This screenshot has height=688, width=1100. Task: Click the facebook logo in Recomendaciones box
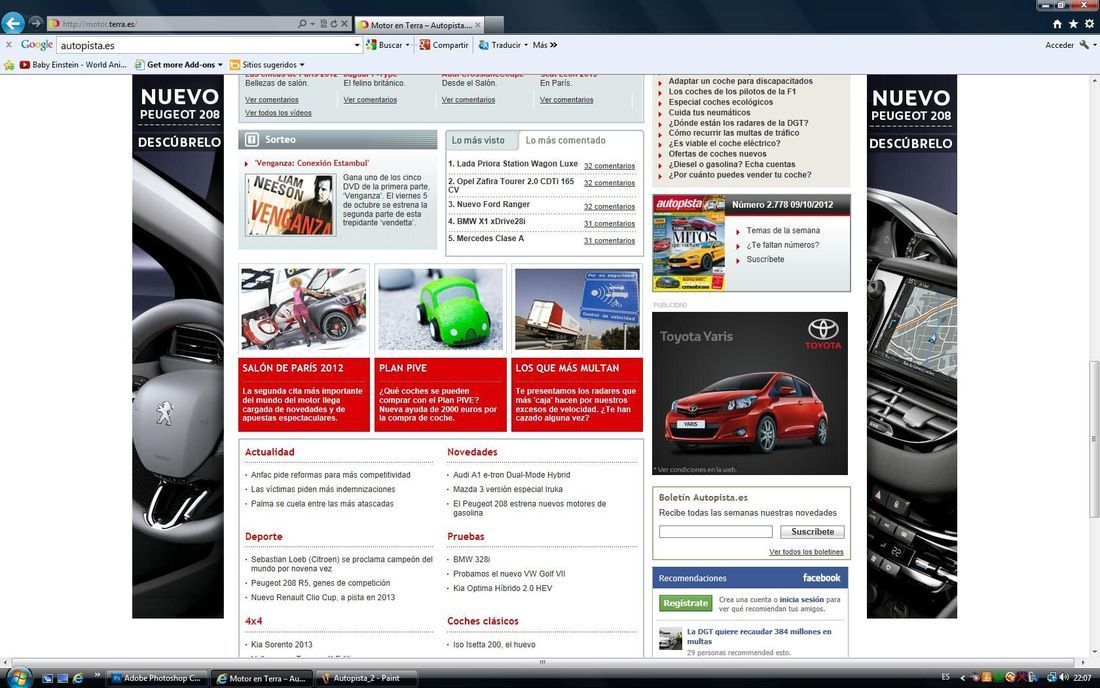tap(821, 578)
